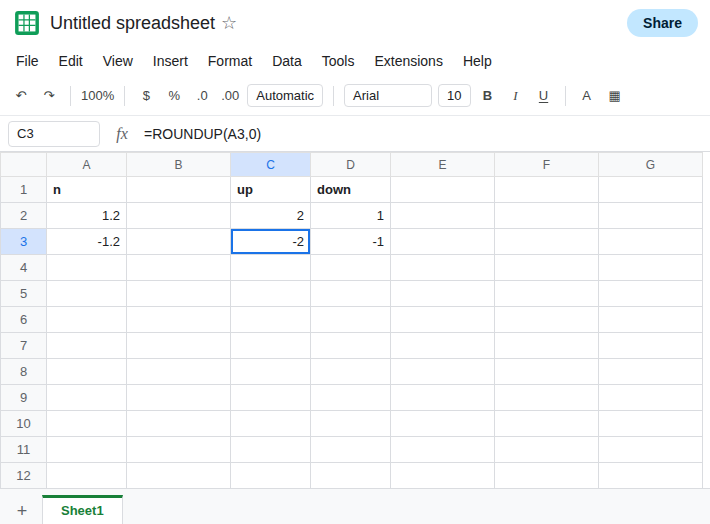Select cell D3 with value -1
Screen dimensions: 710x524
point(350,241)
